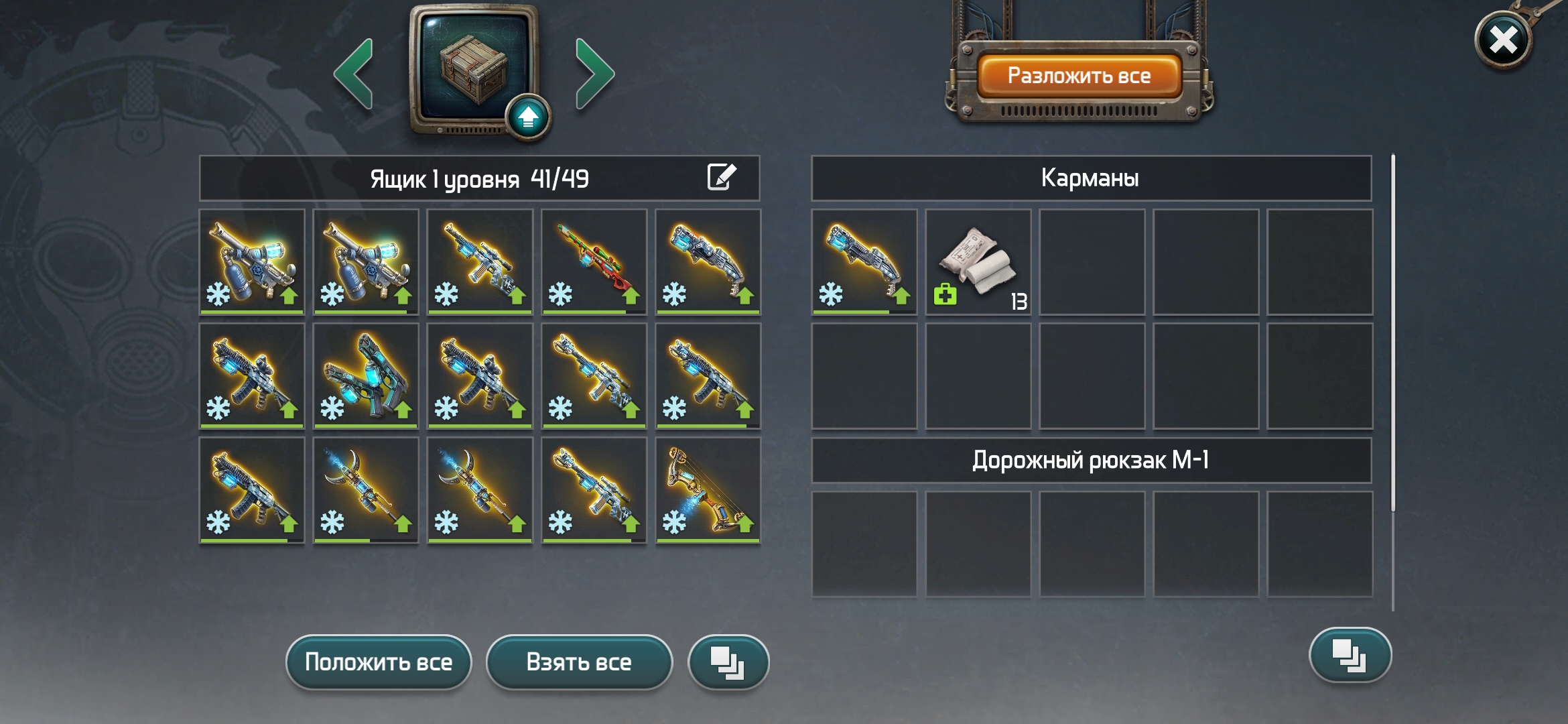1568x724 pixels.
Task: Close the storage window
Action: pyautogui.click(x=1504, y=40)
